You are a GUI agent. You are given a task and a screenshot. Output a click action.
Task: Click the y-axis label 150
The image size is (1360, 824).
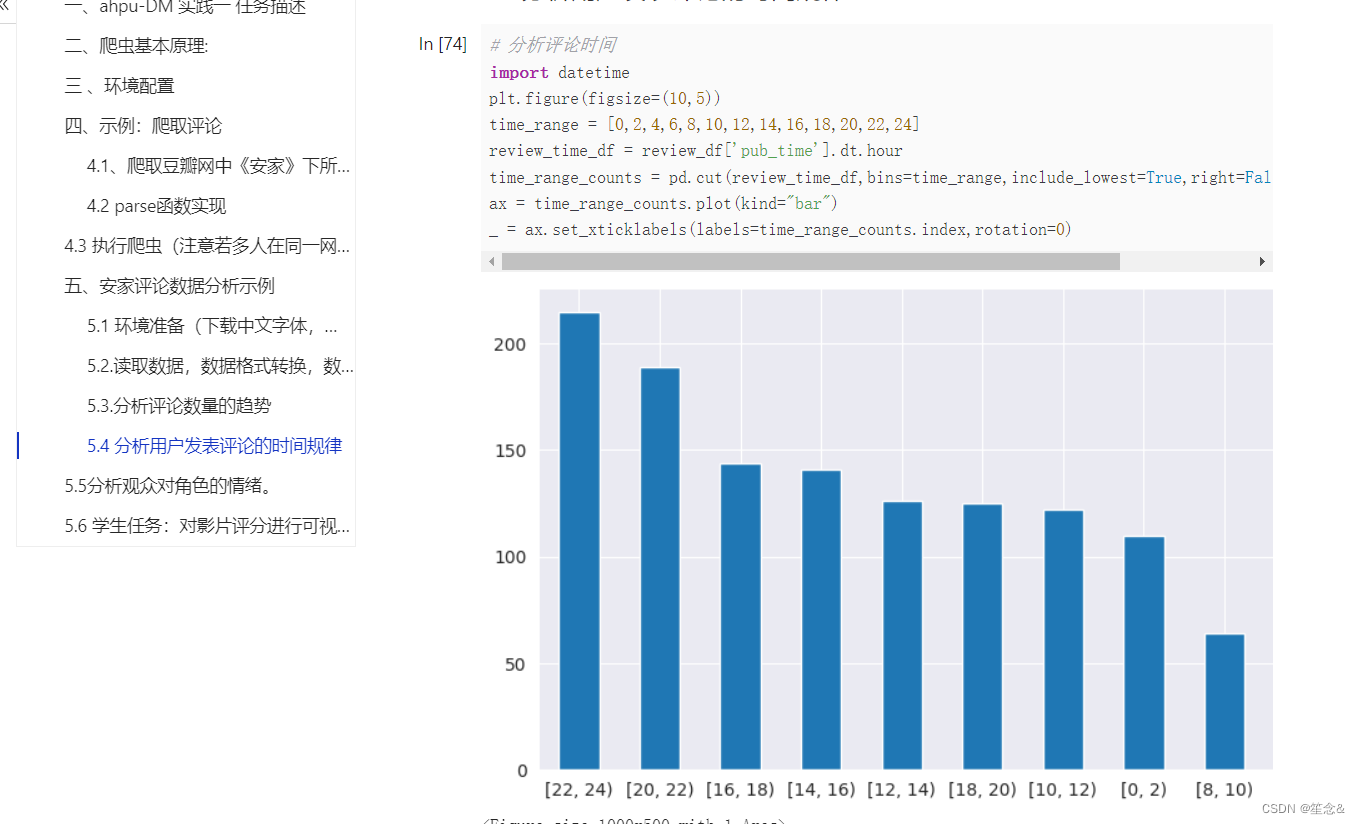[509, 451]
